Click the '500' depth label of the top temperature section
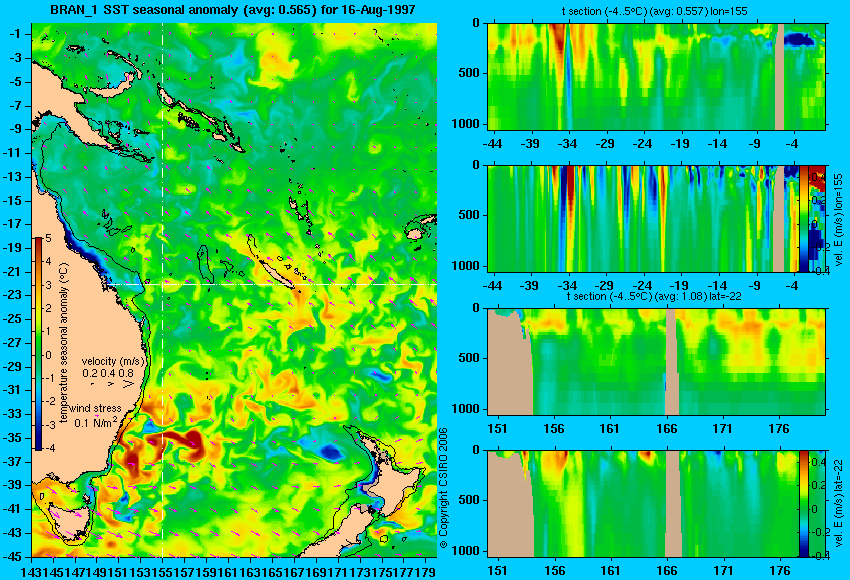 pyautogui.click(x=469, y=73)
